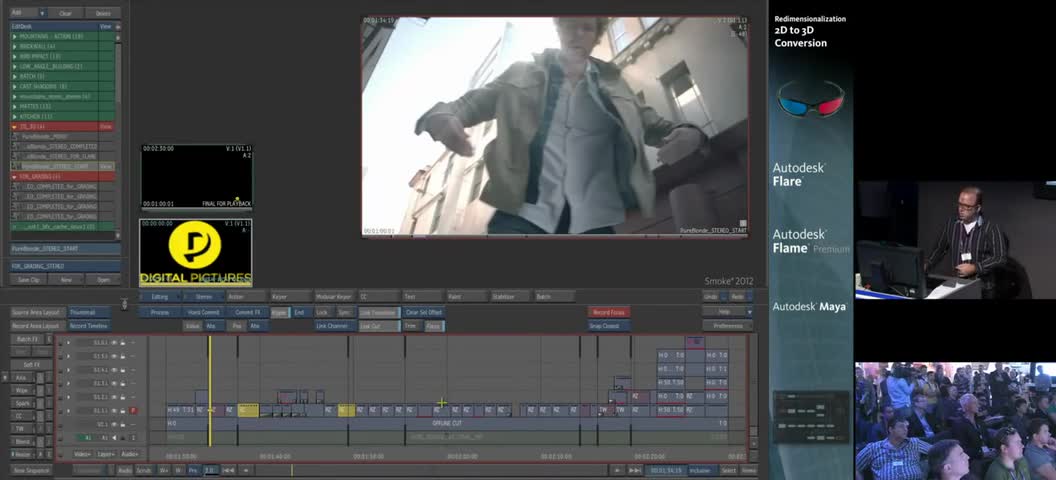
Task: Click clip icon beside PureBlonde_MONO entry
Action: 16,136
